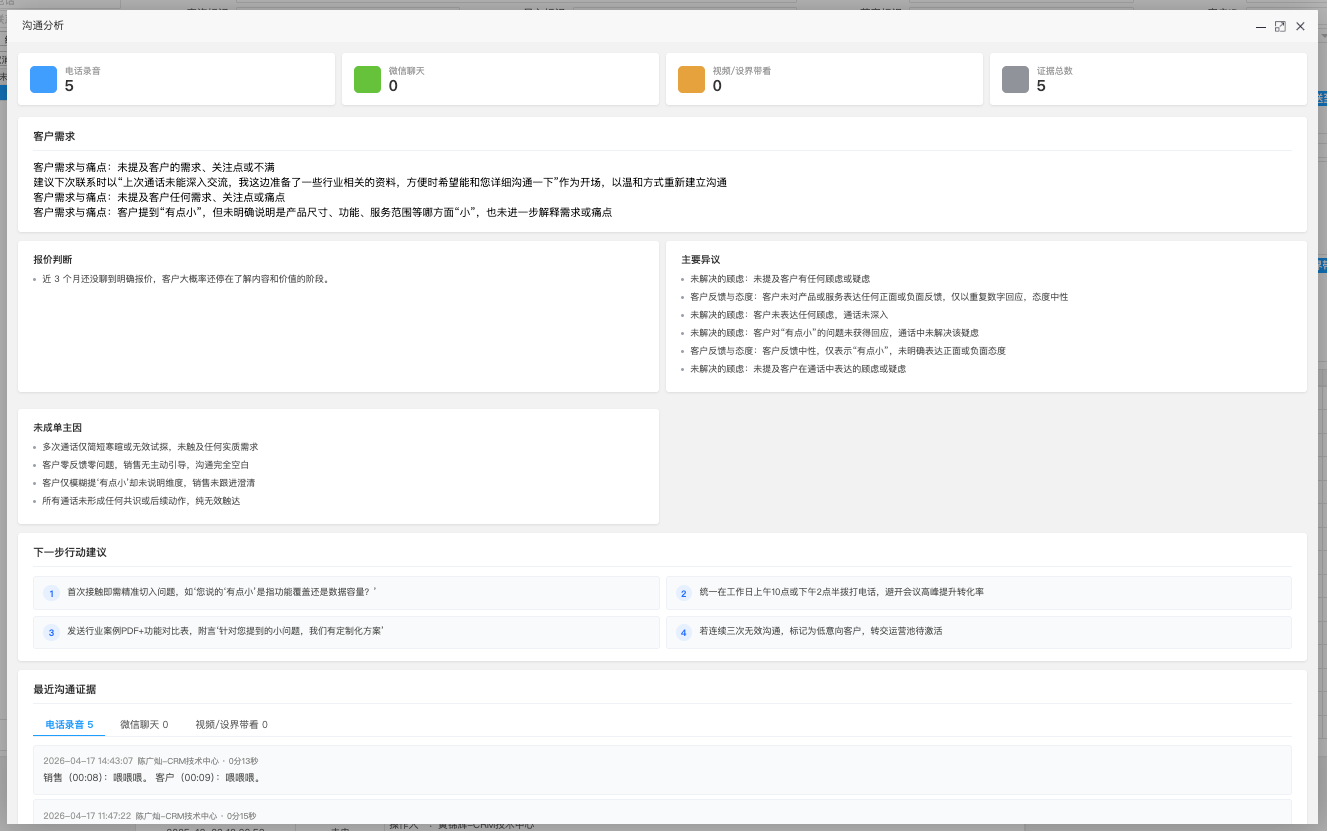Click the blue 电话录音 stat icon

(44, 79)
